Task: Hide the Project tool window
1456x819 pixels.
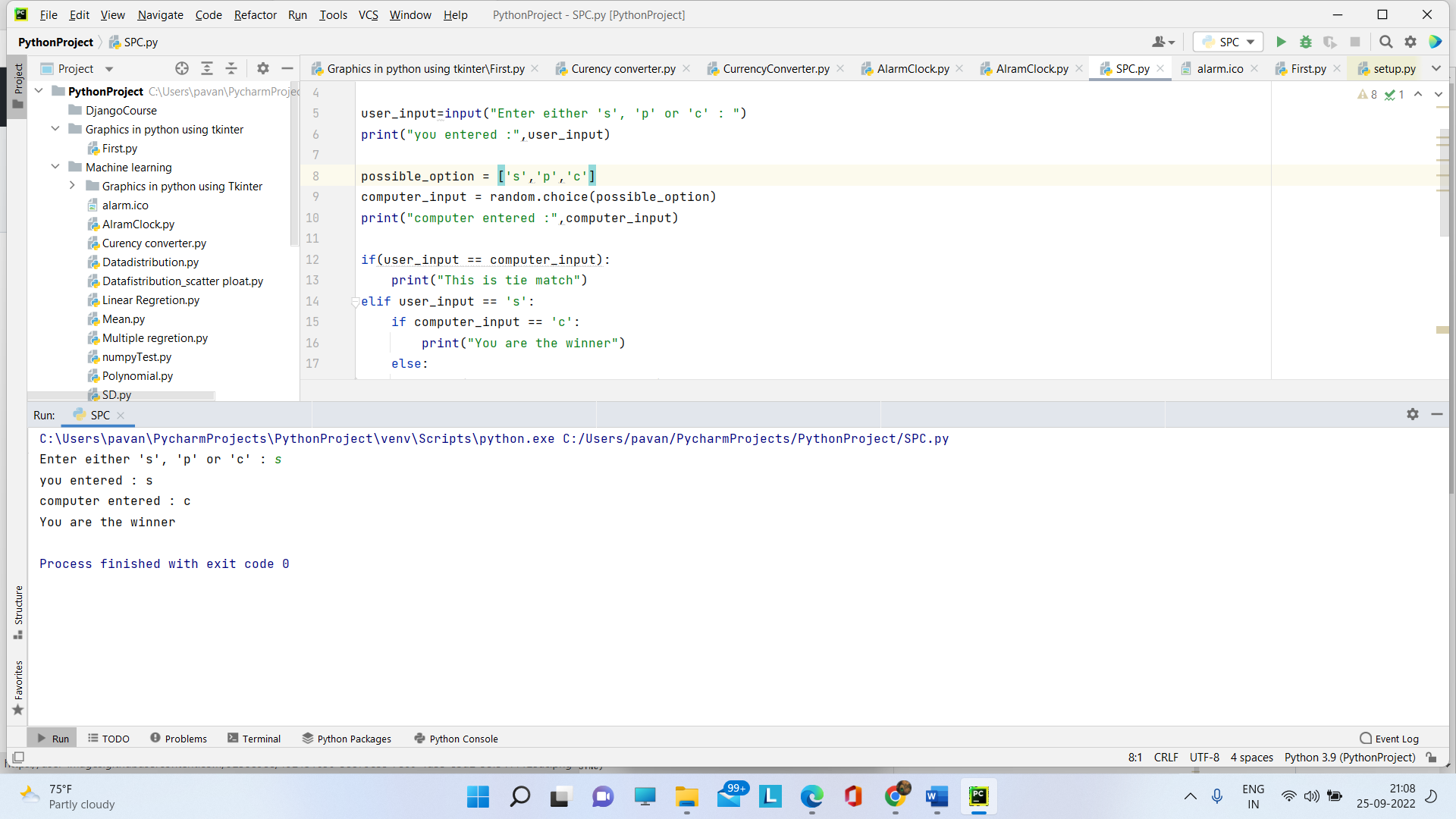Action: coord(287,68)
